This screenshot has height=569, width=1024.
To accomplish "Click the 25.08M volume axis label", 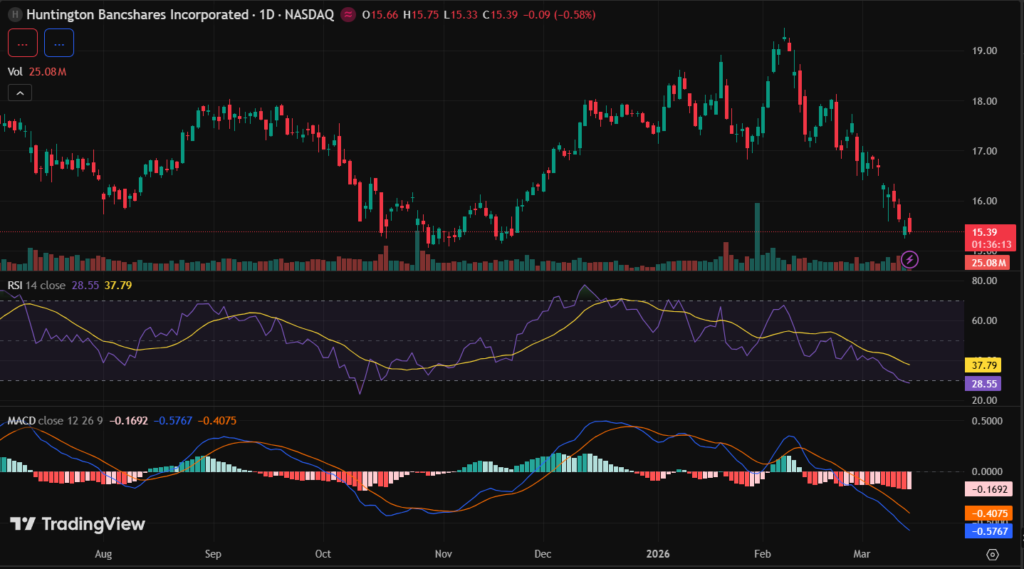I will pyautogui.click(x=986, y=262).
